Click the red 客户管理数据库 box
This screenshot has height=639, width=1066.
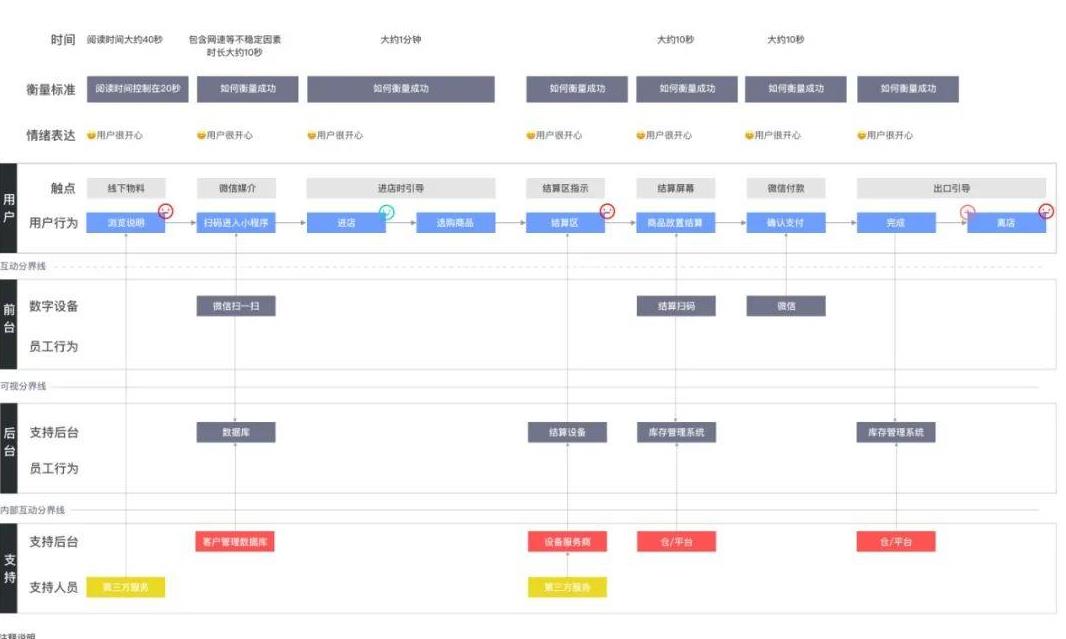coord(235,542)
